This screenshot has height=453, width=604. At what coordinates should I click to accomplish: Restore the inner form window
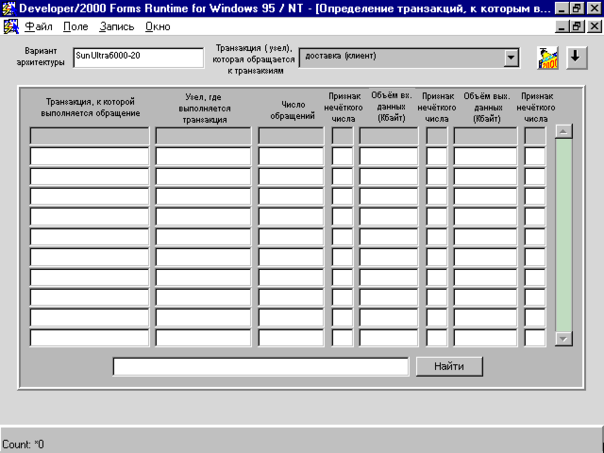[x=577, y=26]
